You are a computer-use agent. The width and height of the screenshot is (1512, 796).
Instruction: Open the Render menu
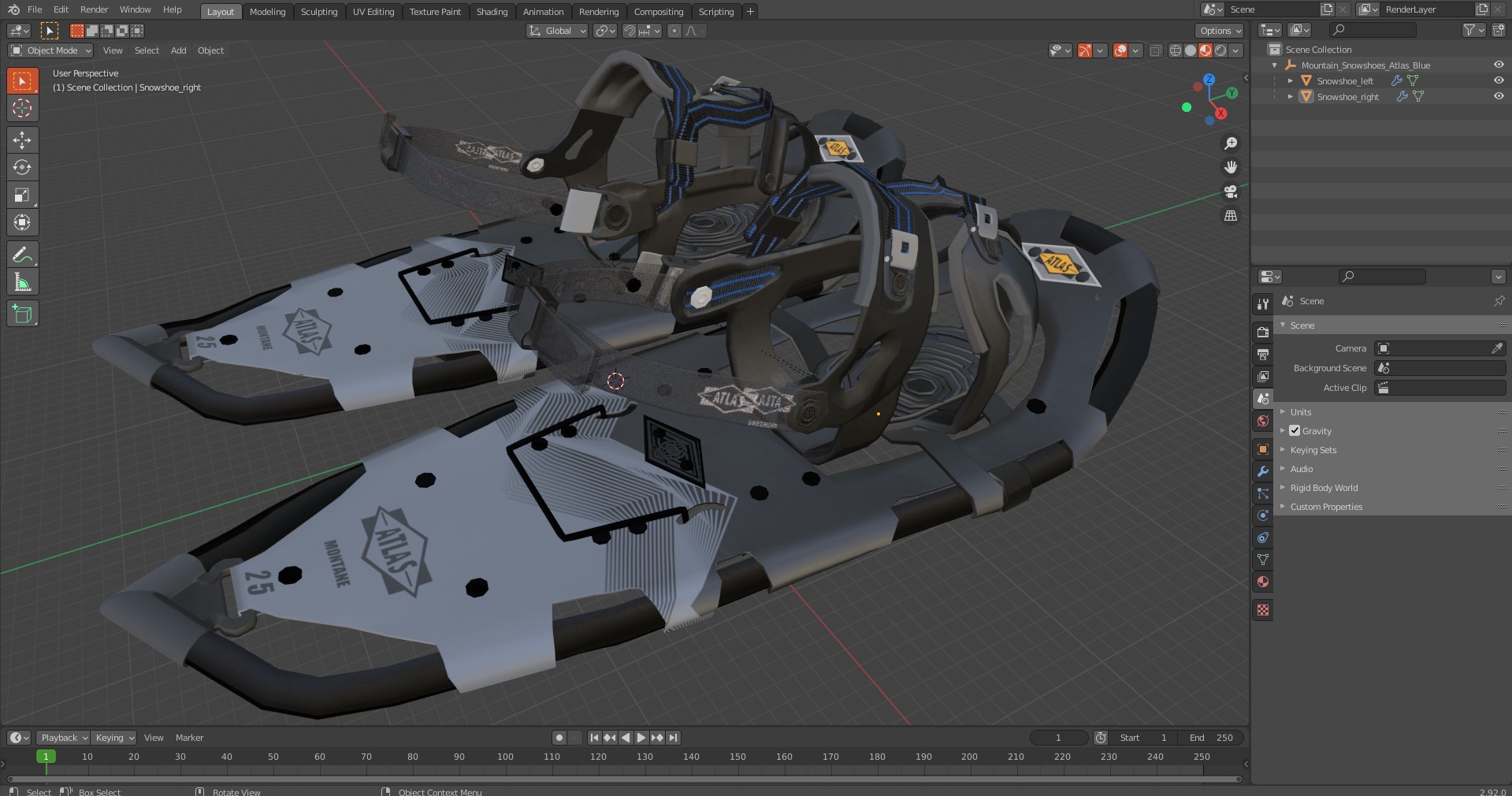(x=94, y=9)
